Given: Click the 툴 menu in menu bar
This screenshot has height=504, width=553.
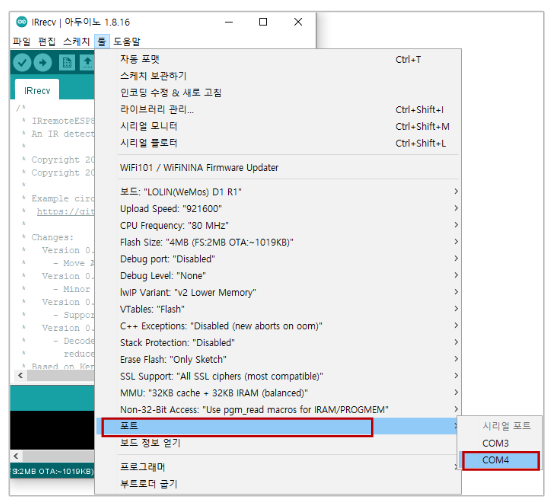Looking at the screenshot, I should (102, 42).
